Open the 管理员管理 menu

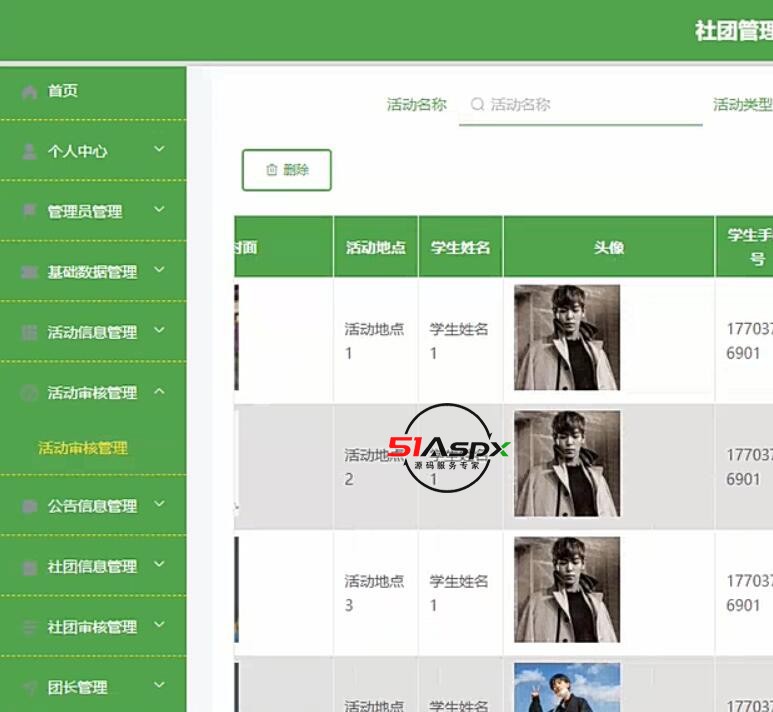(93, 211)
